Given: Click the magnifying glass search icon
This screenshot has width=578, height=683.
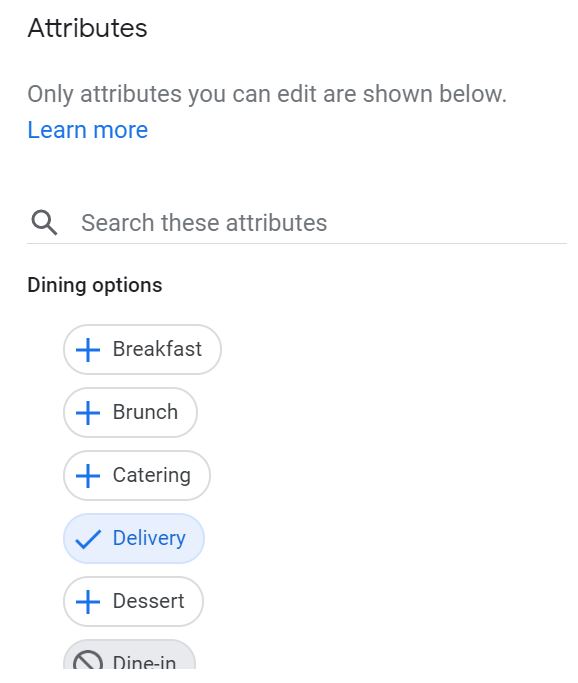Looking at the screenshot, I should click(44, 222).
